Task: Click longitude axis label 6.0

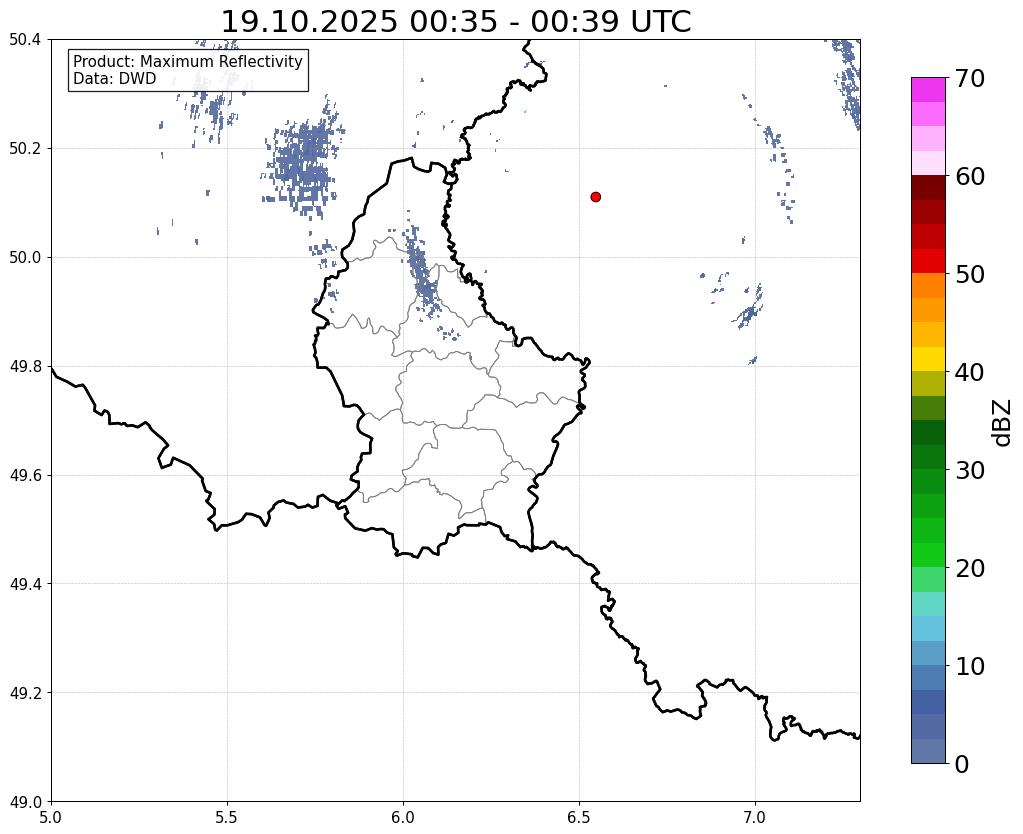Action: (403, 818)
